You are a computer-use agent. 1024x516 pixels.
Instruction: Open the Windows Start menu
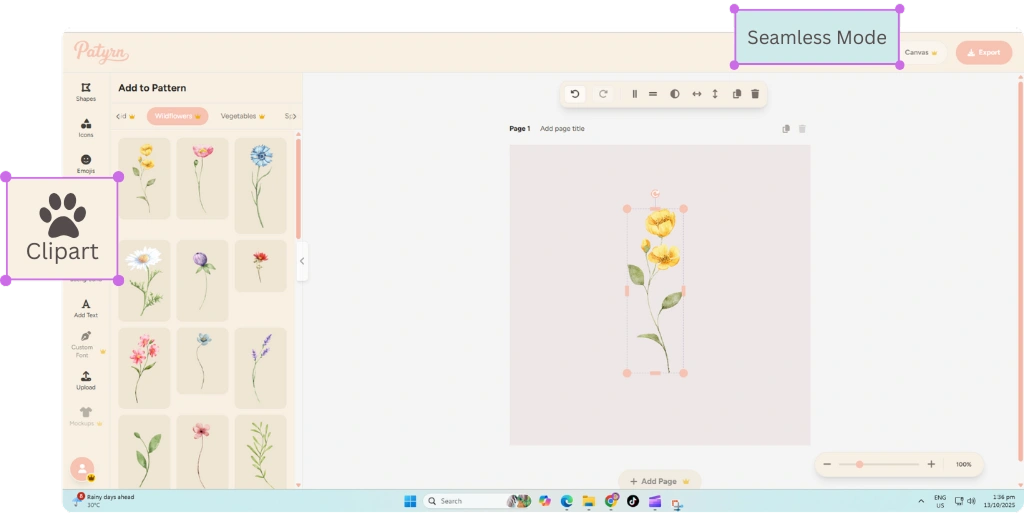pyautogui.click(x=410, y=501)
